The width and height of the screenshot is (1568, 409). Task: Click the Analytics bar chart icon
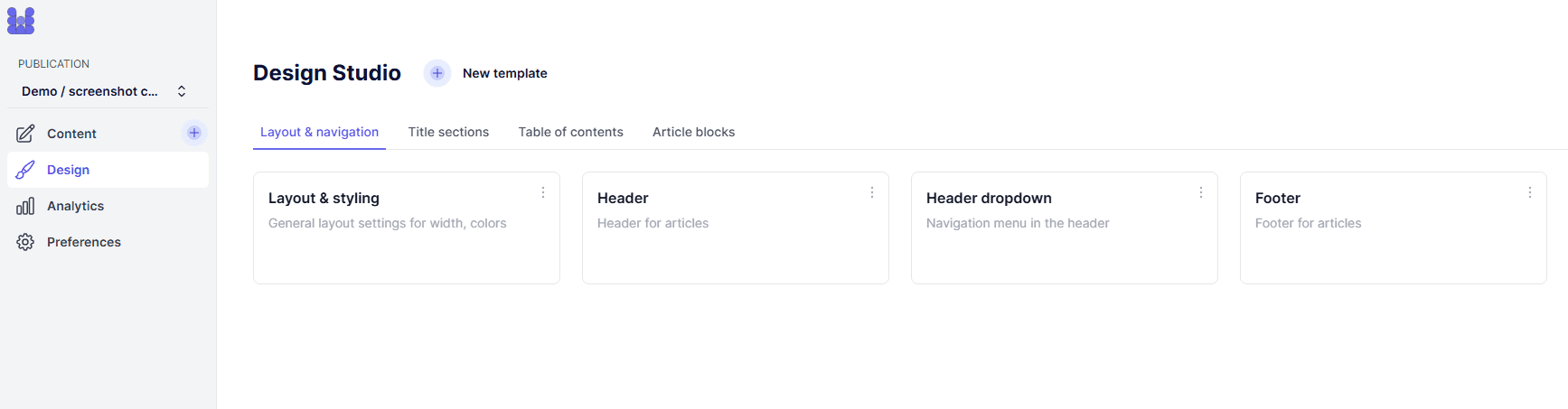[x=25, y=206]
